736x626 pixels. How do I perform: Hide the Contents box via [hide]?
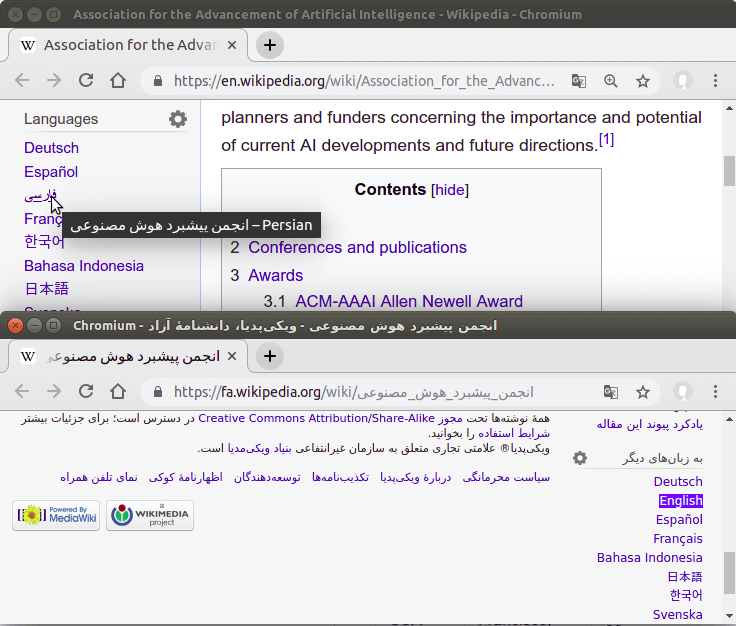450,190
